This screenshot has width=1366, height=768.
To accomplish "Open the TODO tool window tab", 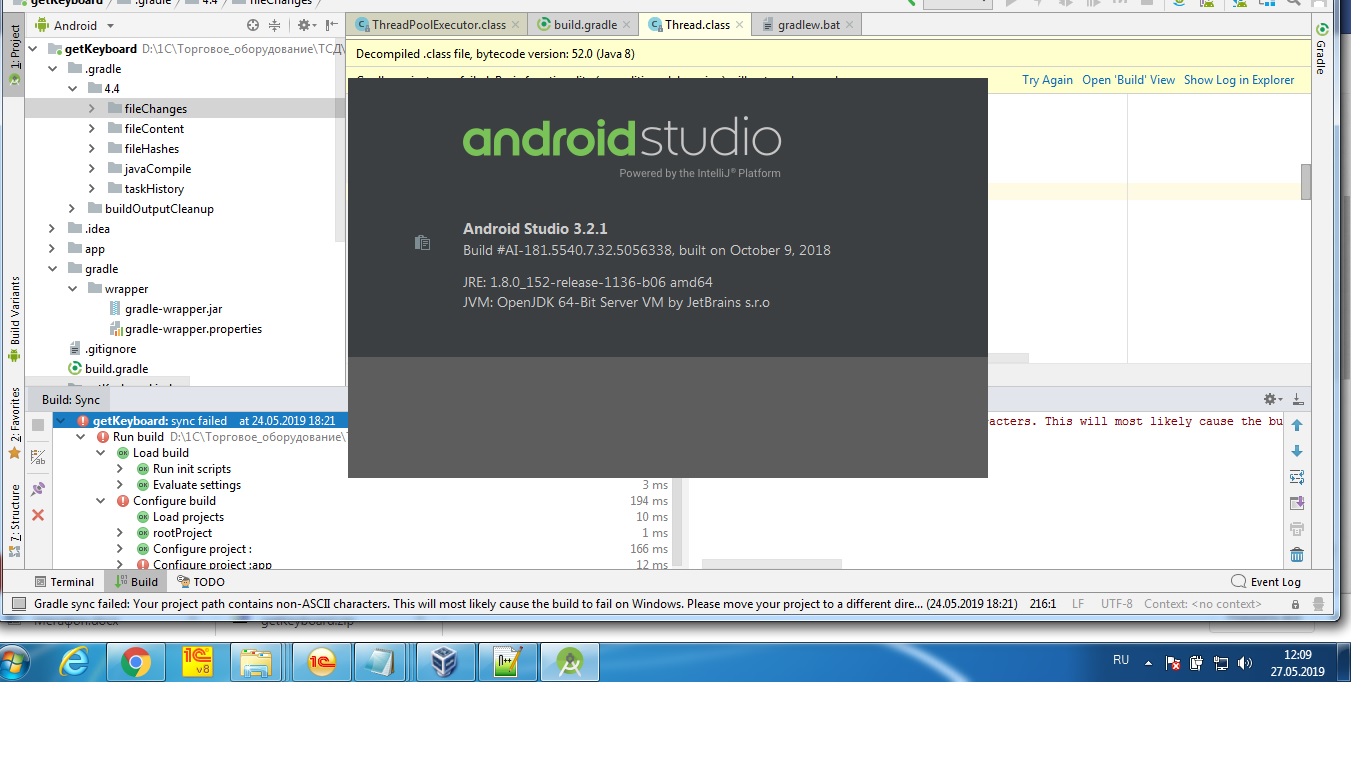I will click(x=201, y=582).
